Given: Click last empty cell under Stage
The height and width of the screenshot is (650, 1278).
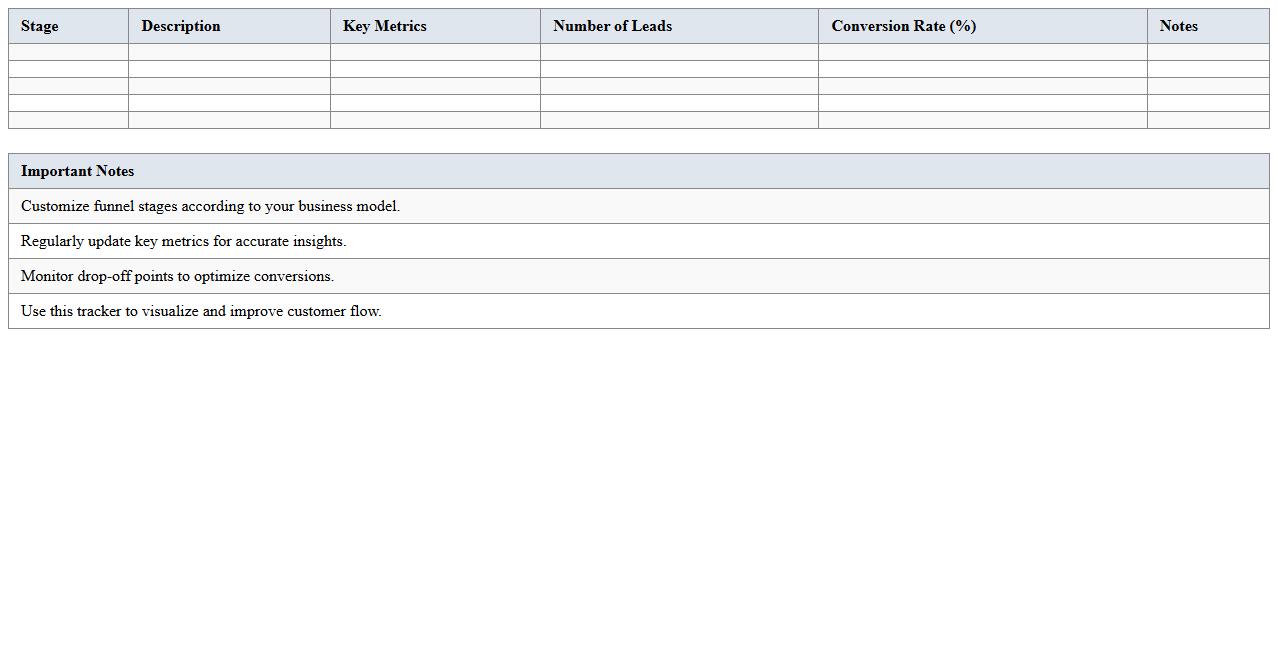Looking at the screenshot, I should coord(68,120).
